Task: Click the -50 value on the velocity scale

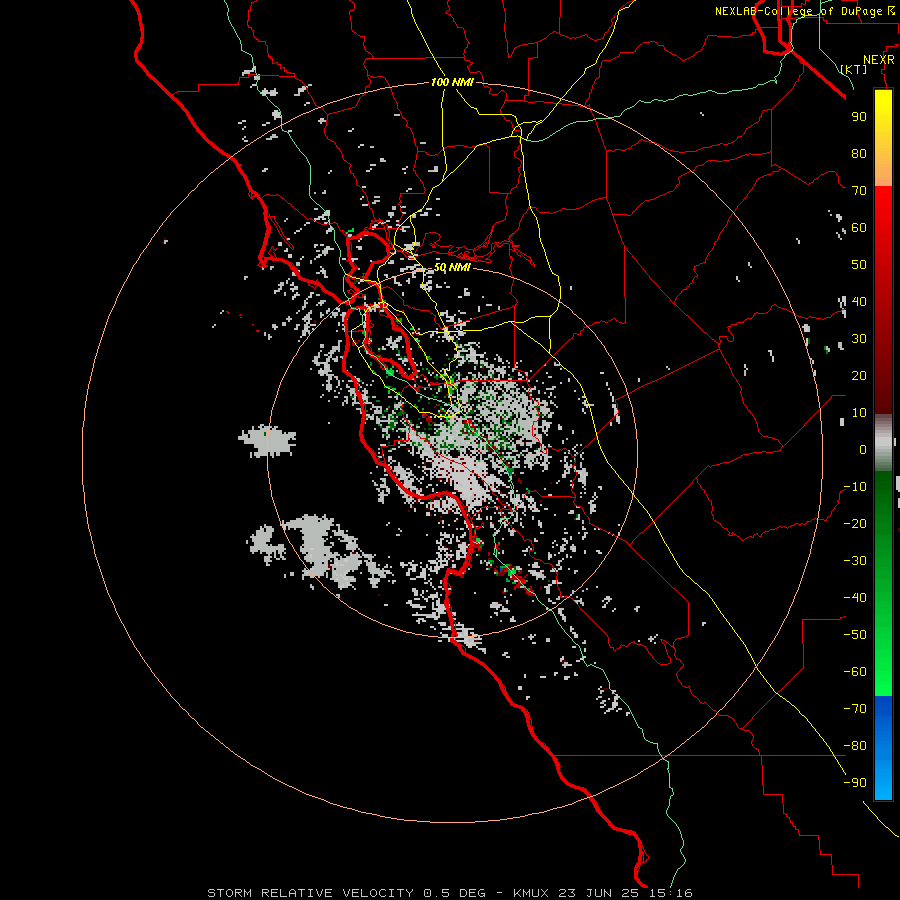Action: [855, 635]
